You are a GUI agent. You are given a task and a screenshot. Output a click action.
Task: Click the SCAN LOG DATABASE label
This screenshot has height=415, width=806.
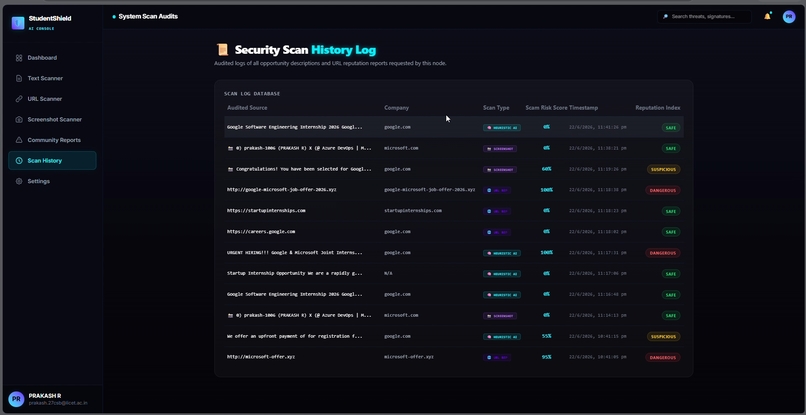(x=252, y=94)
